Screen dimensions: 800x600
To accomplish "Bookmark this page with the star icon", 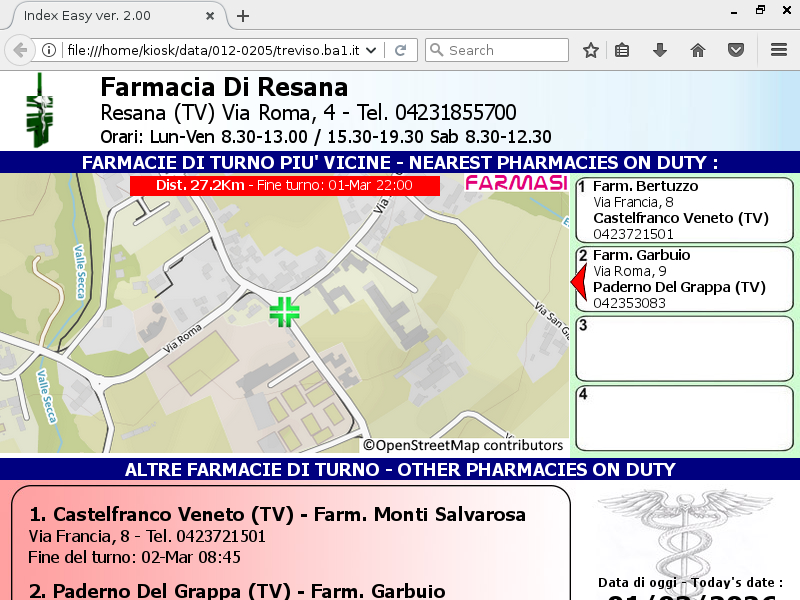I will click(591, 50).
